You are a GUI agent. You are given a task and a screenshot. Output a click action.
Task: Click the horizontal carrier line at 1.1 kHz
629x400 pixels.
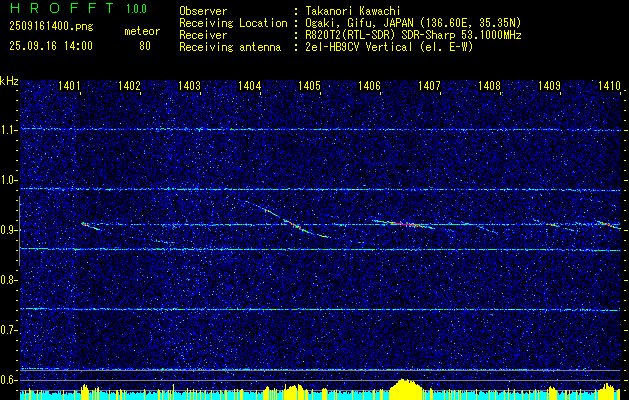click(320, 129)
